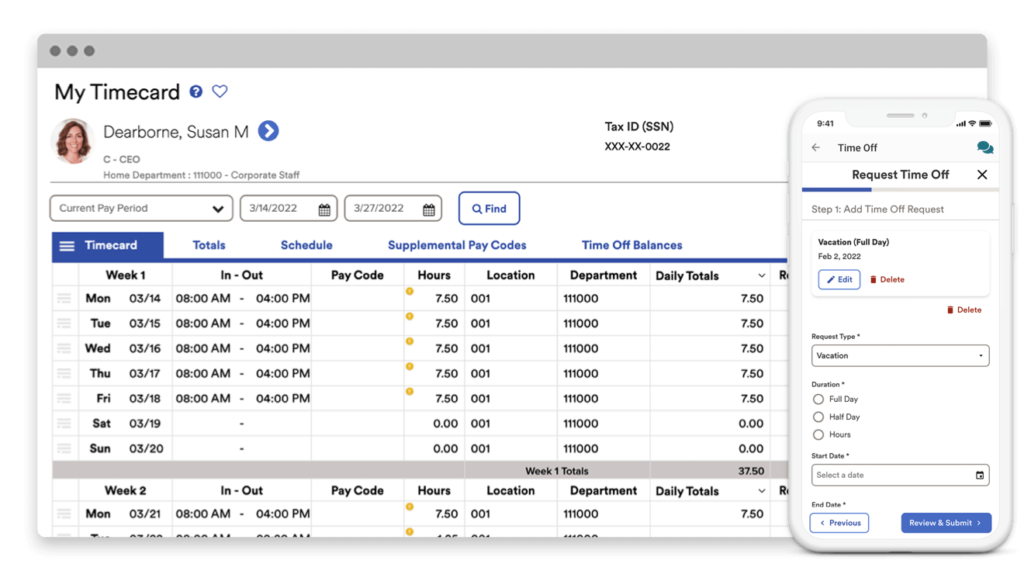Screen dimensions: 1024x571
Task: Tap the Previous button on phone
Action: [x=839, y=523]
